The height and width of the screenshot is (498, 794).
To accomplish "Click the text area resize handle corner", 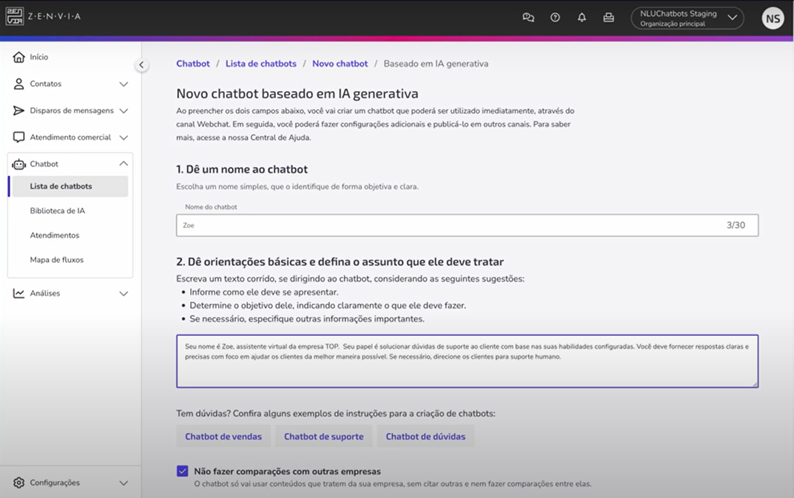I will [755, 384].
